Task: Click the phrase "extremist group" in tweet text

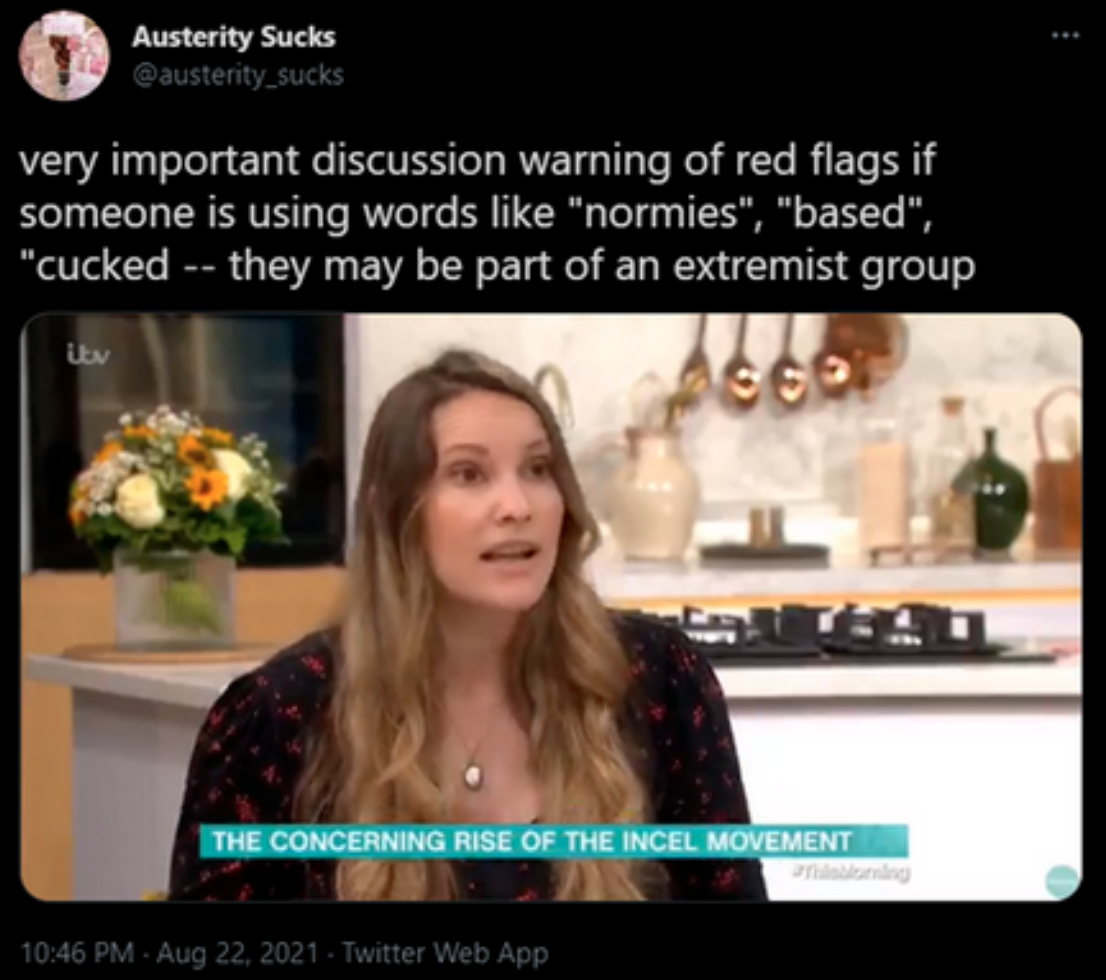Action: point(824,267)
